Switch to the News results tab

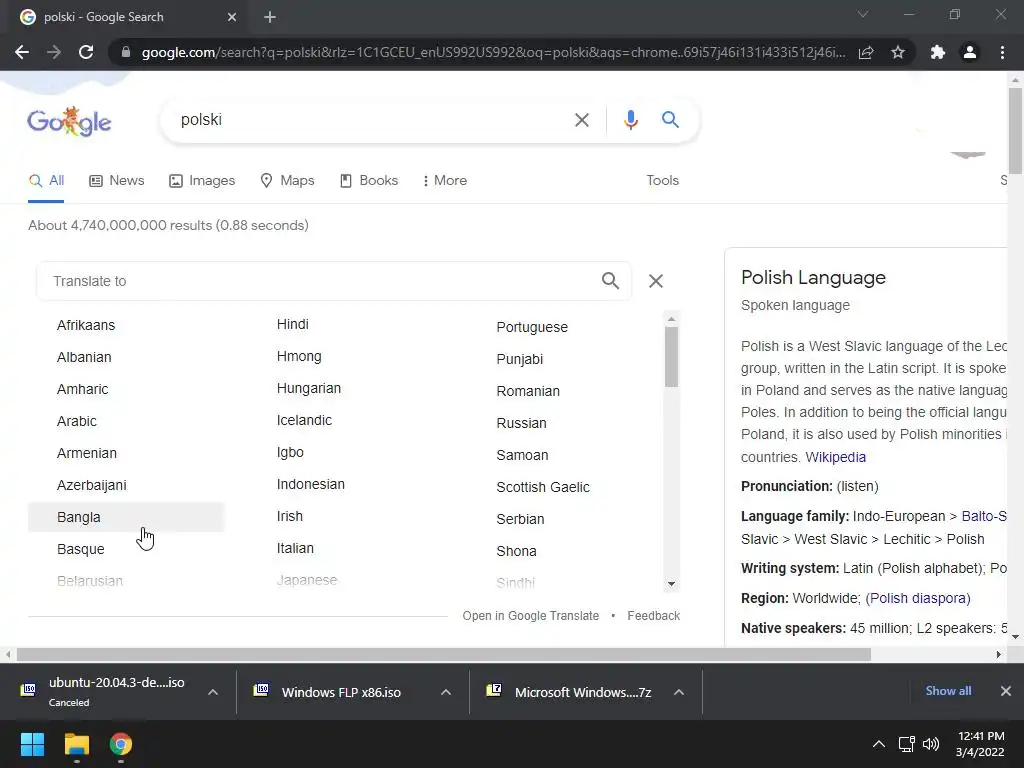(x=117, y=180)
